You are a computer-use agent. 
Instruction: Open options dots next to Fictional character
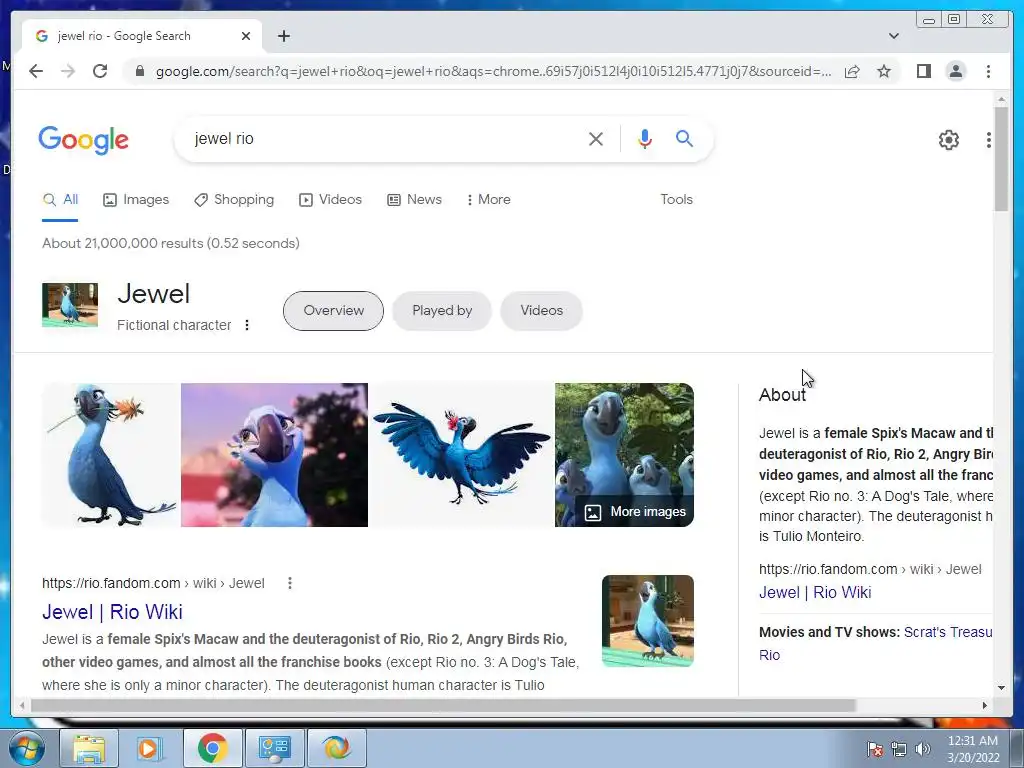coord(247,325)
